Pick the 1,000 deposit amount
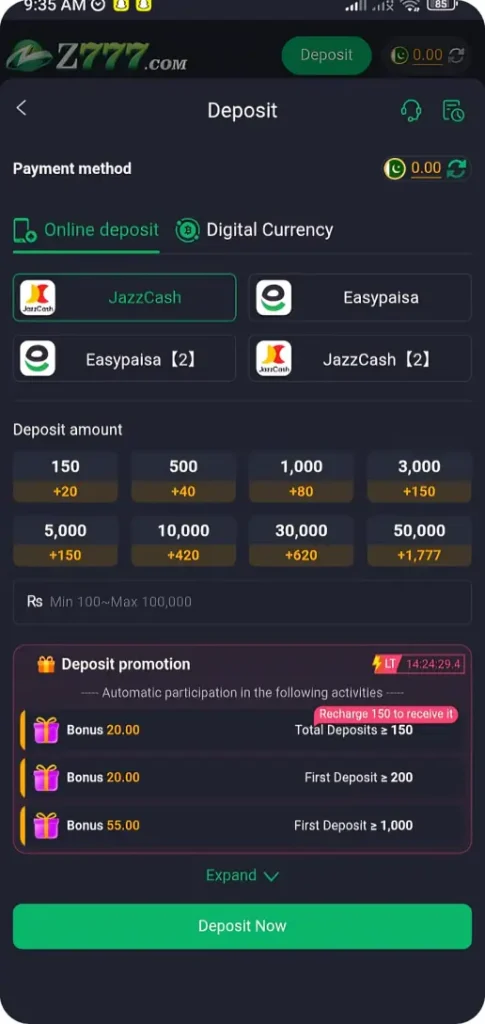 point(302,477)
